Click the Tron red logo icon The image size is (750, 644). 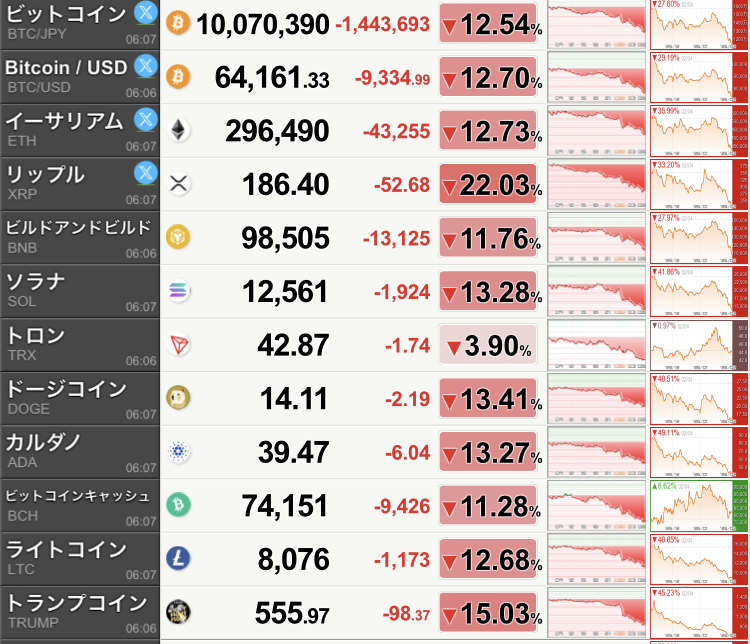pos(179,345)
